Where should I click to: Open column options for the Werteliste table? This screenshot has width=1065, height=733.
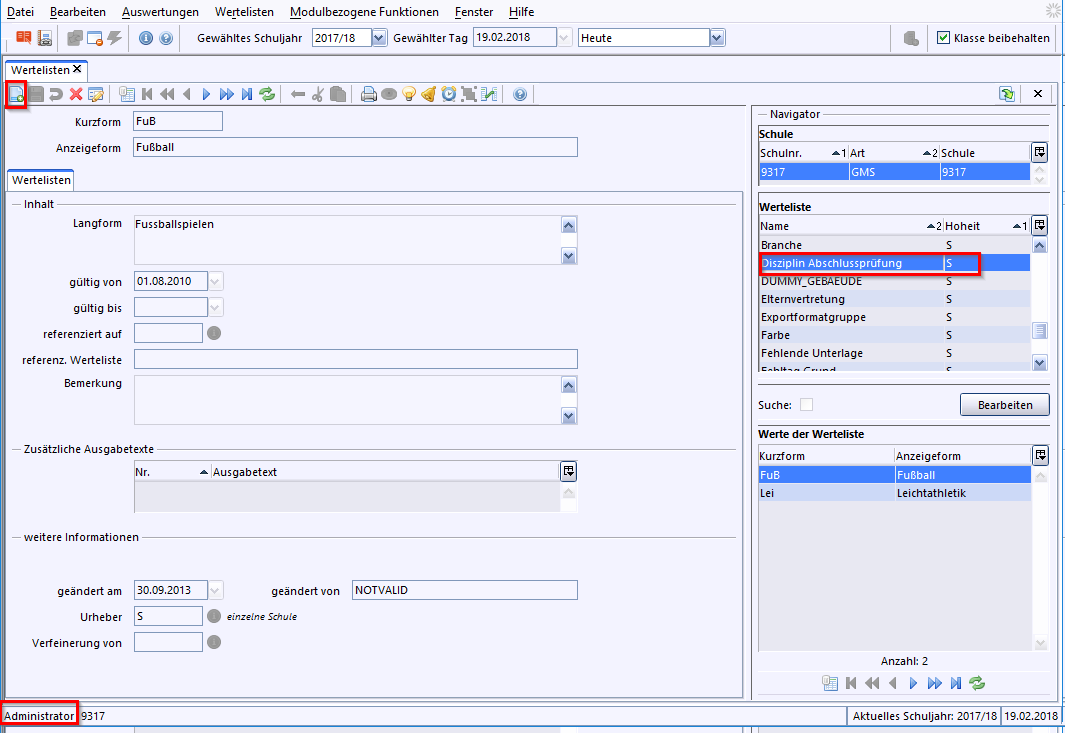[x=1040, y=225]
